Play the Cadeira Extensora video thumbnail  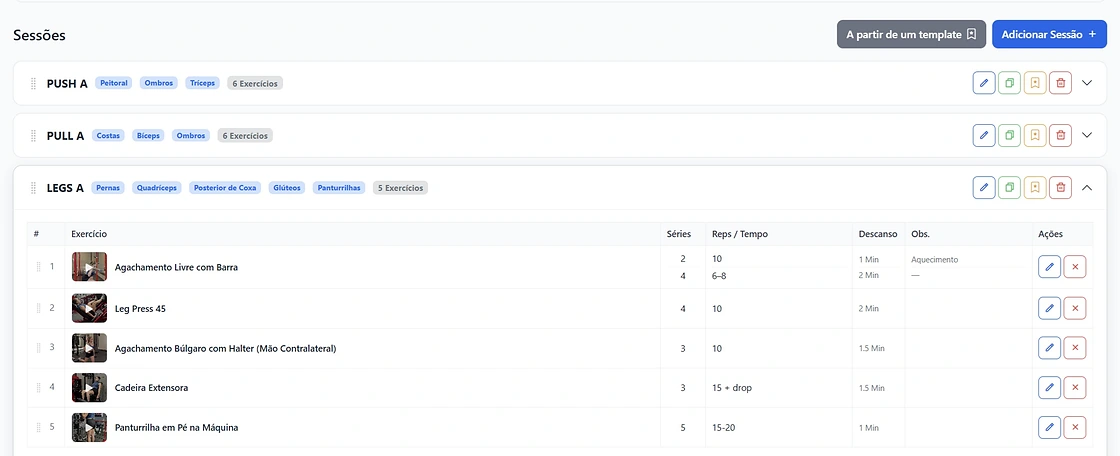89,387
